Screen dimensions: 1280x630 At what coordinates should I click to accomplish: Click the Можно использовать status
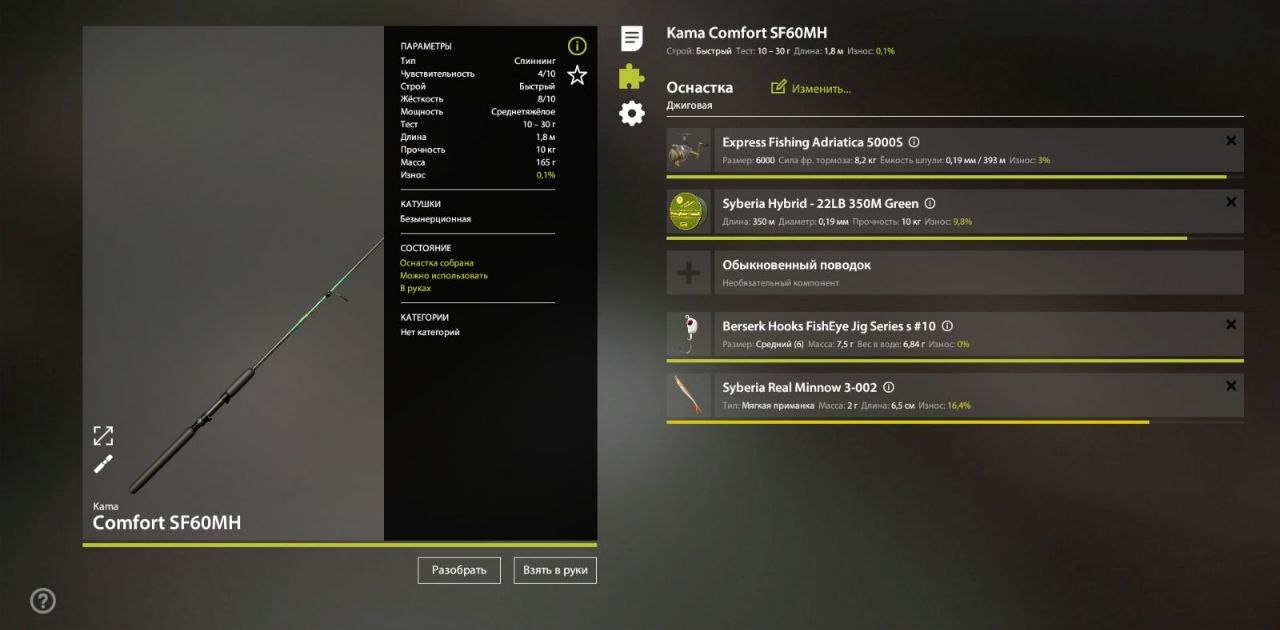[x=444, y=276]
